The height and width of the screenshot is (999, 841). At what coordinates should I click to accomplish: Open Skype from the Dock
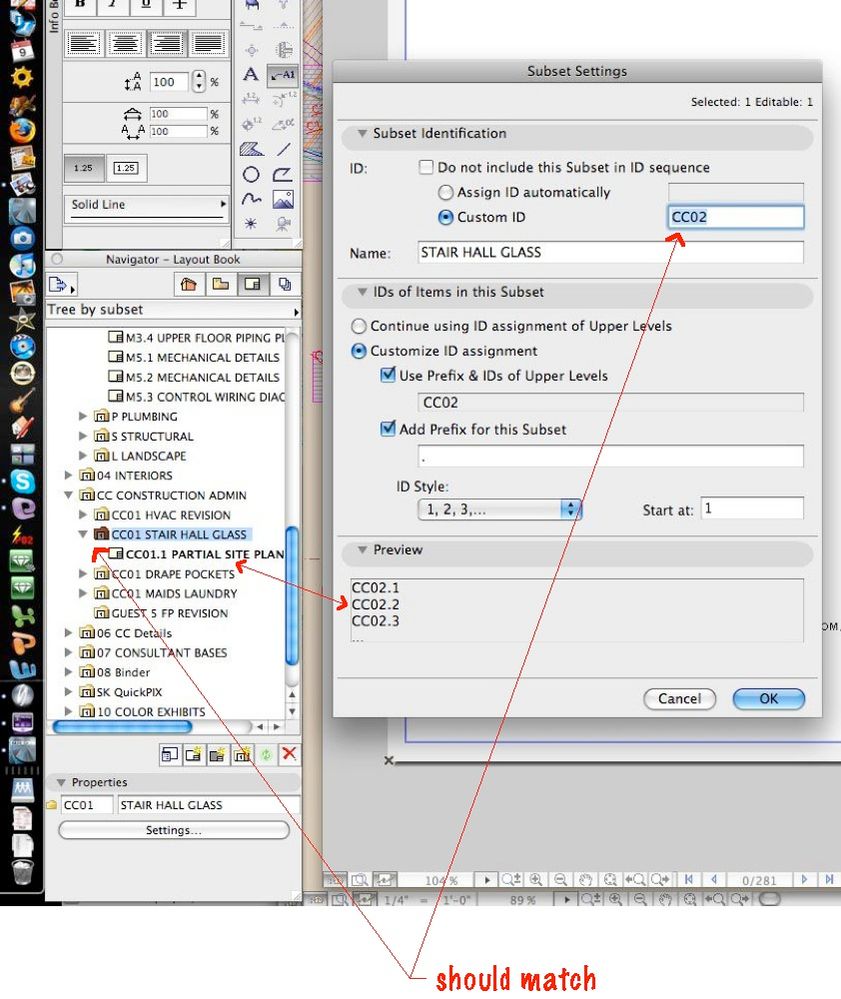tap(22, 481)
